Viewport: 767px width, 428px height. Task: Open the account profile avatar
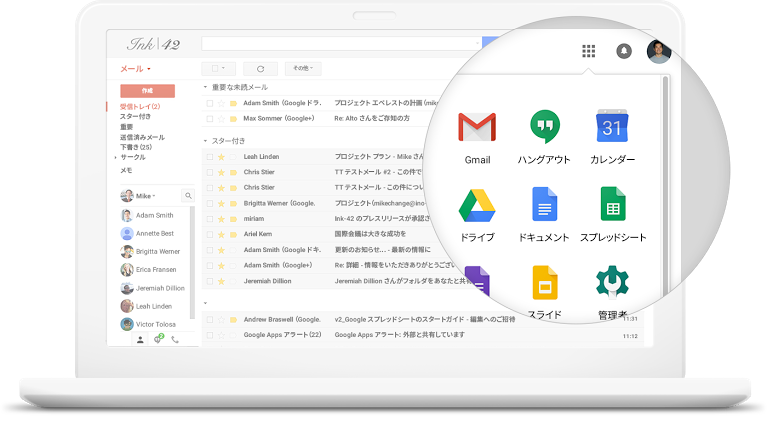(658, 51)
